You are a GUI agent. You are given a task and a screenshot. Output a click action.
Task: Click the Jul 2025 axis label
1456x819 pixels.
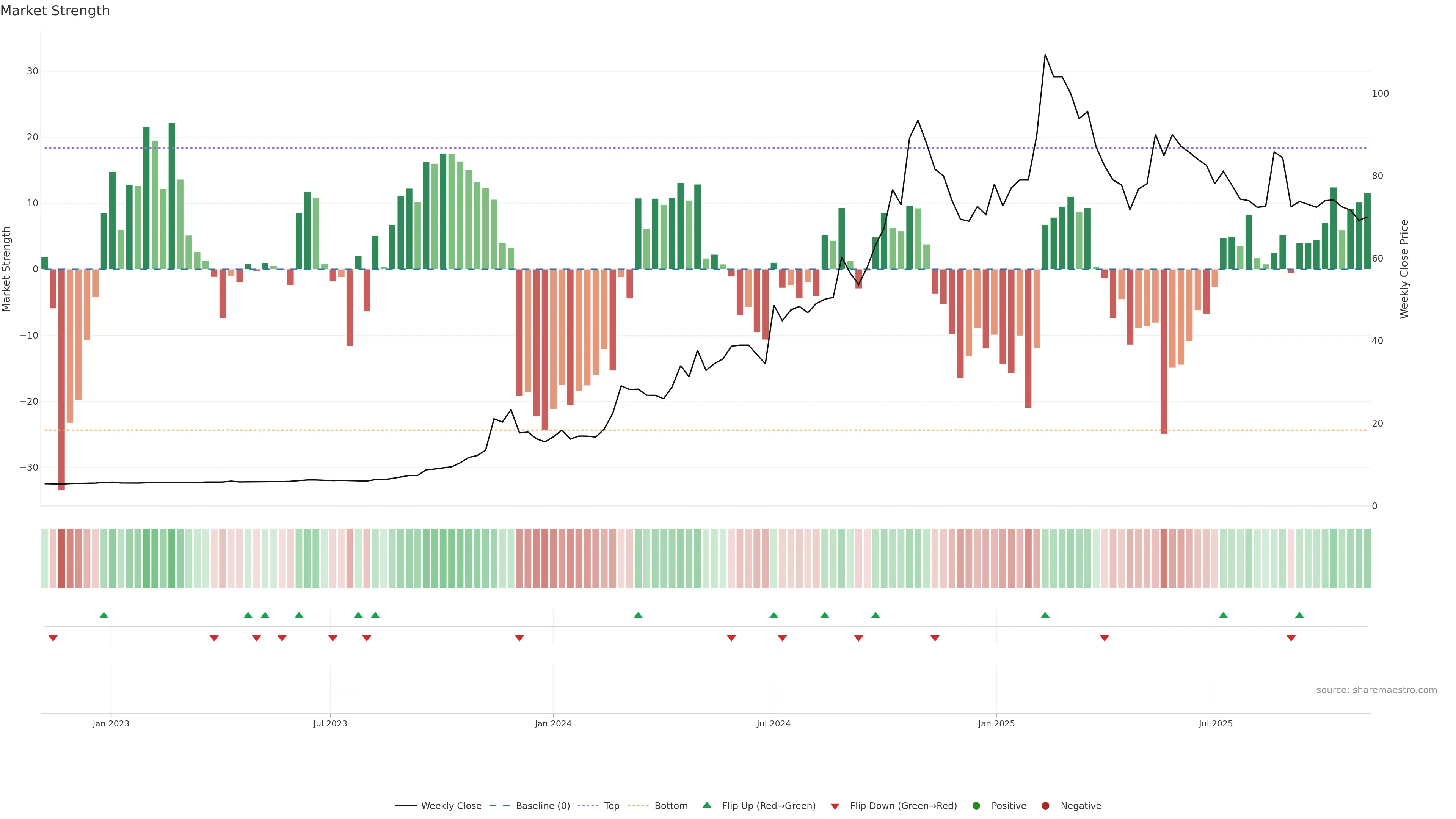pyautogui.click(x=1215, y=723)
